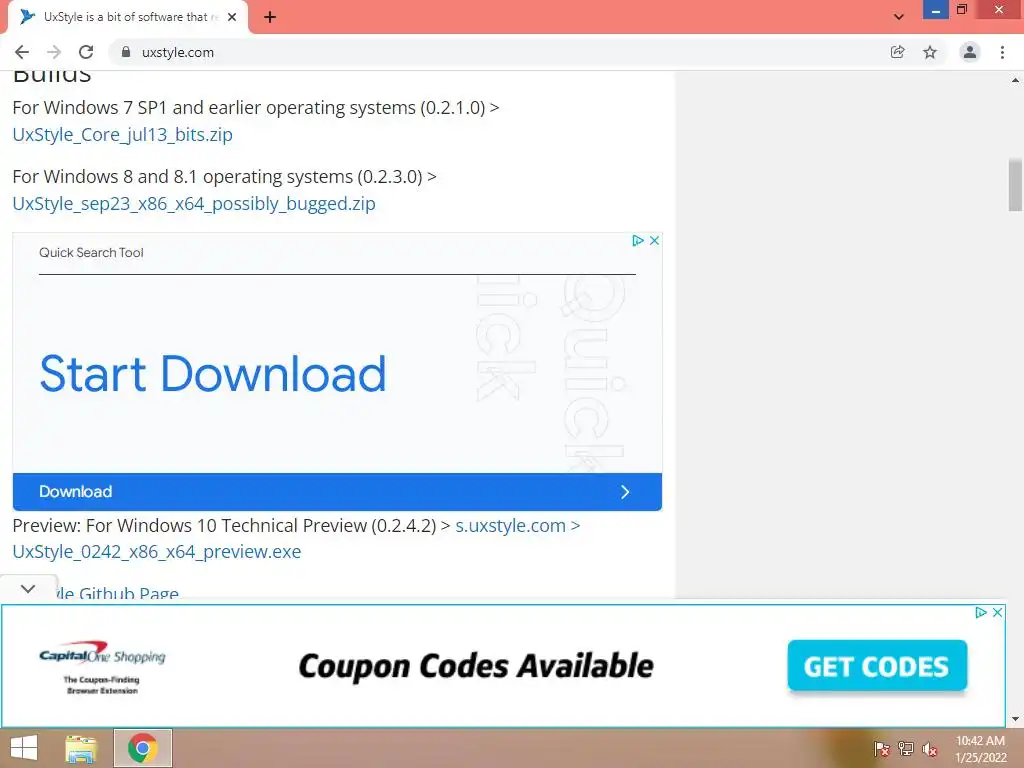Image resolution: width=1024 pixels, height=768 pixels.
Task: Bookmark this page with the star icon
Action: point(930,52)
